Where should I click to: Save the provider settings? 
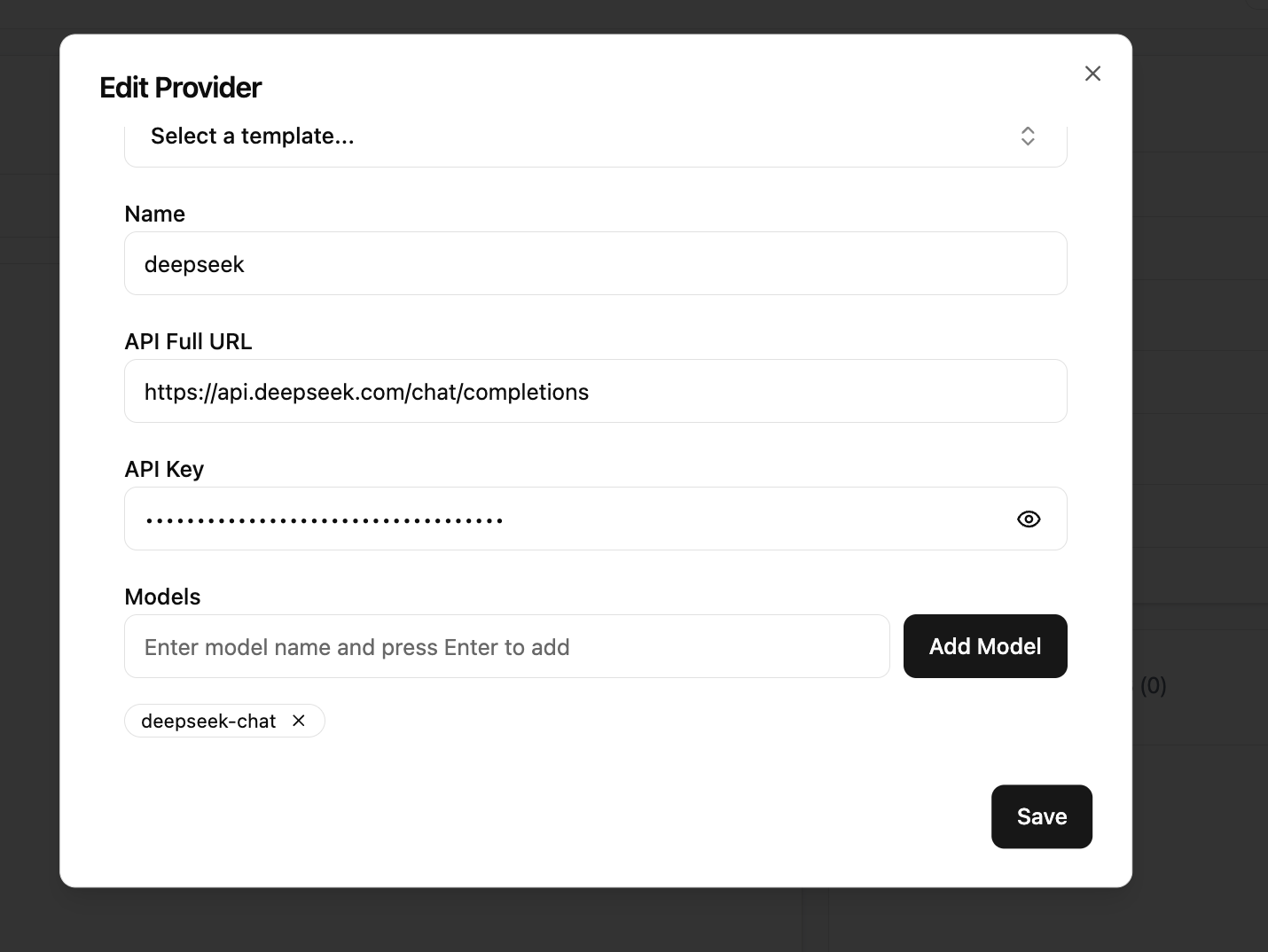[1041, 816]
